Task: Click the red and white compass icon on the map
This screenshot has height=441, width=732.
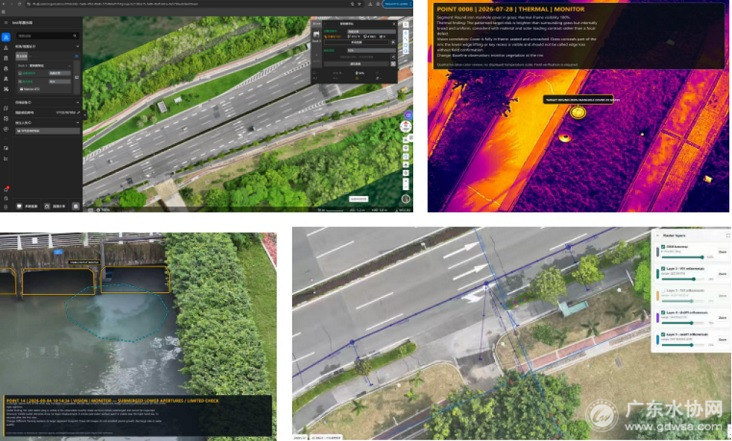Action: click(406, 126)
